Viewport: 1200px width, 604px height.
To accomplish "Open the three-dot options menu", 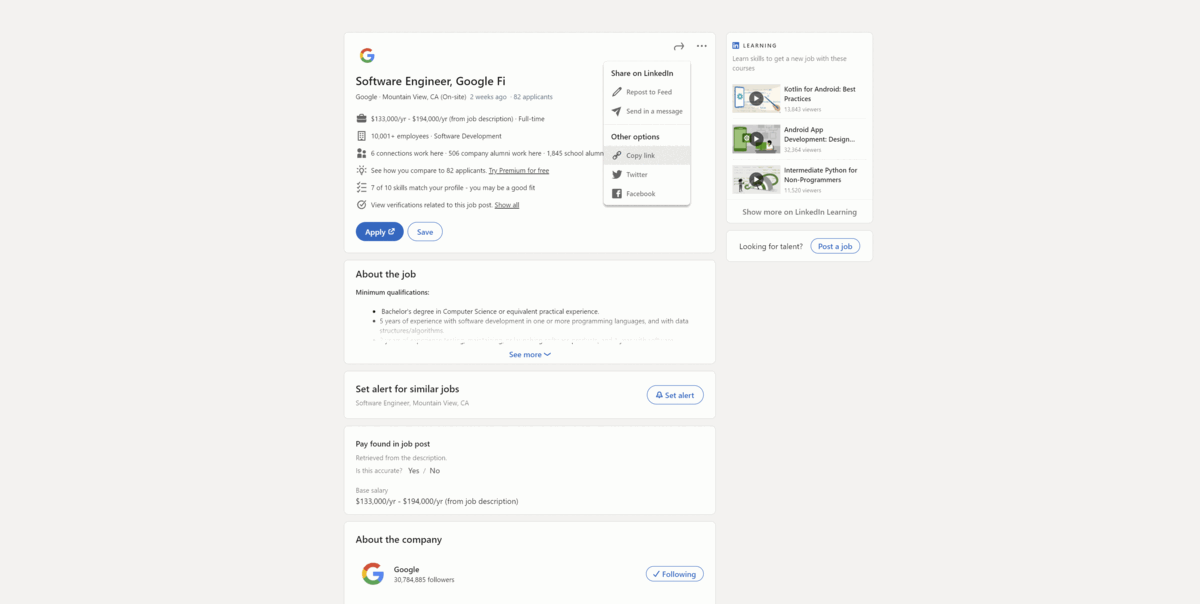I will tap(701, 45).
